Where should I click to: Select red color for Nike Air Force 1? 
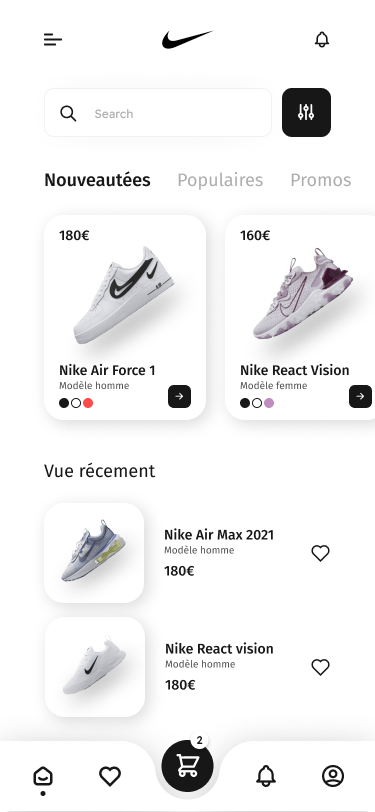tap(88, 403)
